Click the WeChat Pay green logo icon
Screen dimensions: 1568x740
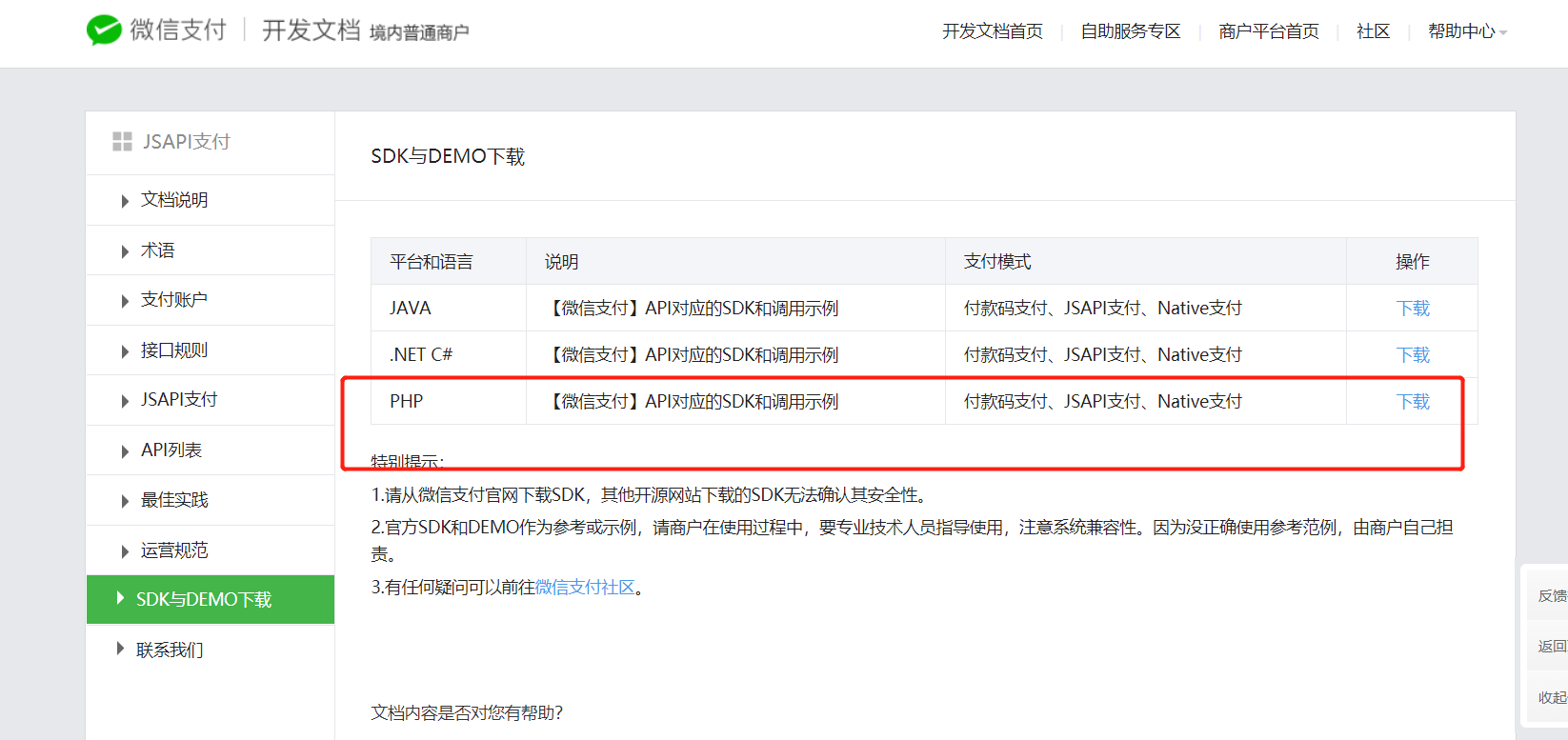tap(104, 30)
